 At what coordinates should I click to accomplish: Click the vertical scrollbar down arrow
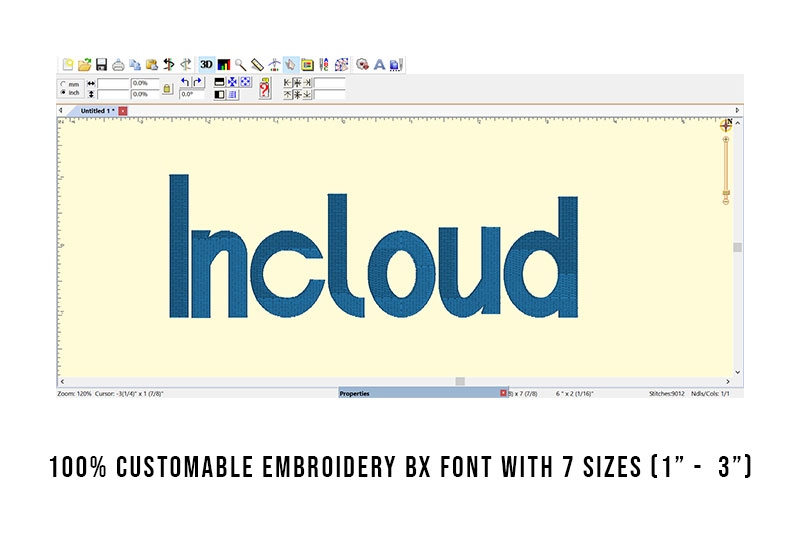click(738, 372)
